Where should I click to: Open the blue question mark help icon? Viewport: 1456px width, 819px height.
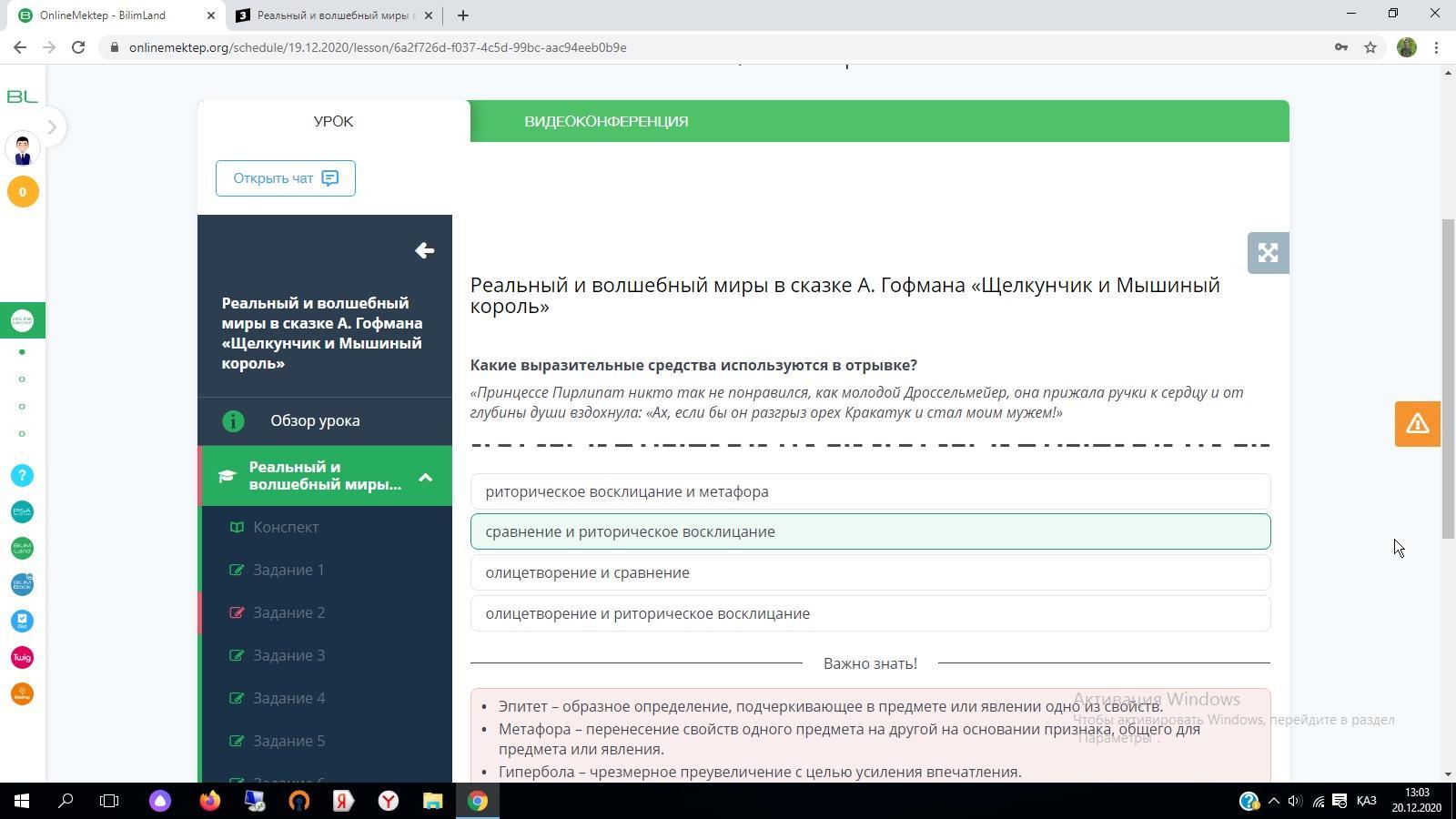[23, 475]
